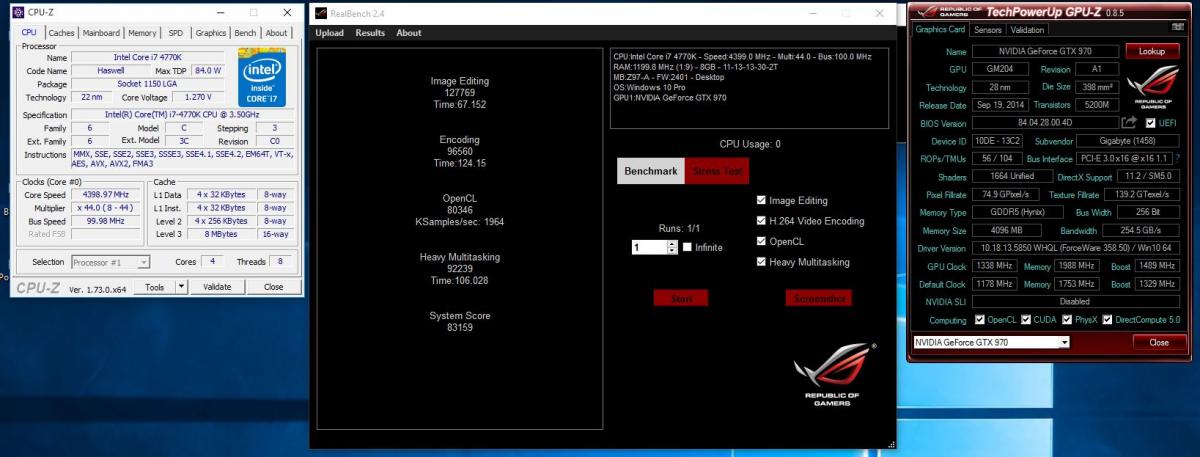Click the Screenshot button in RealBench

click(x=819, y=298)
